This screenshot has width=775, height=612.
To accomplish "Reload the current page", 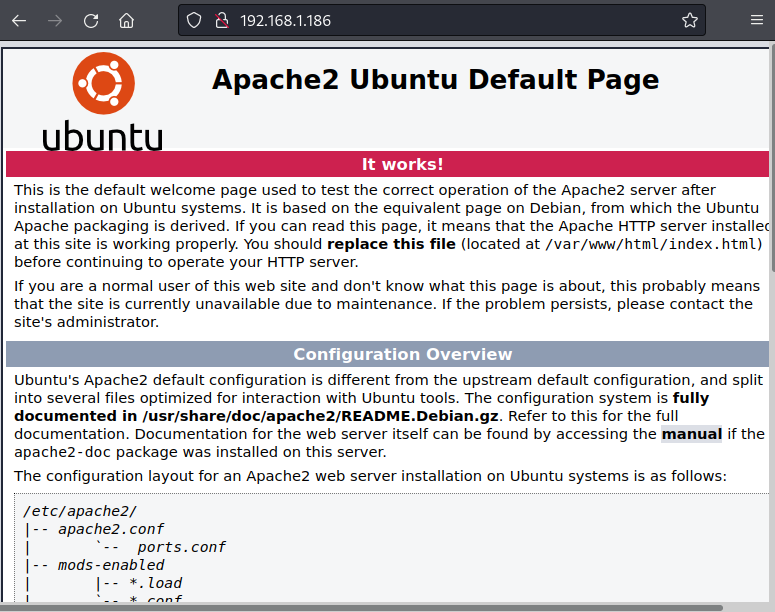I will coord(91,21).
